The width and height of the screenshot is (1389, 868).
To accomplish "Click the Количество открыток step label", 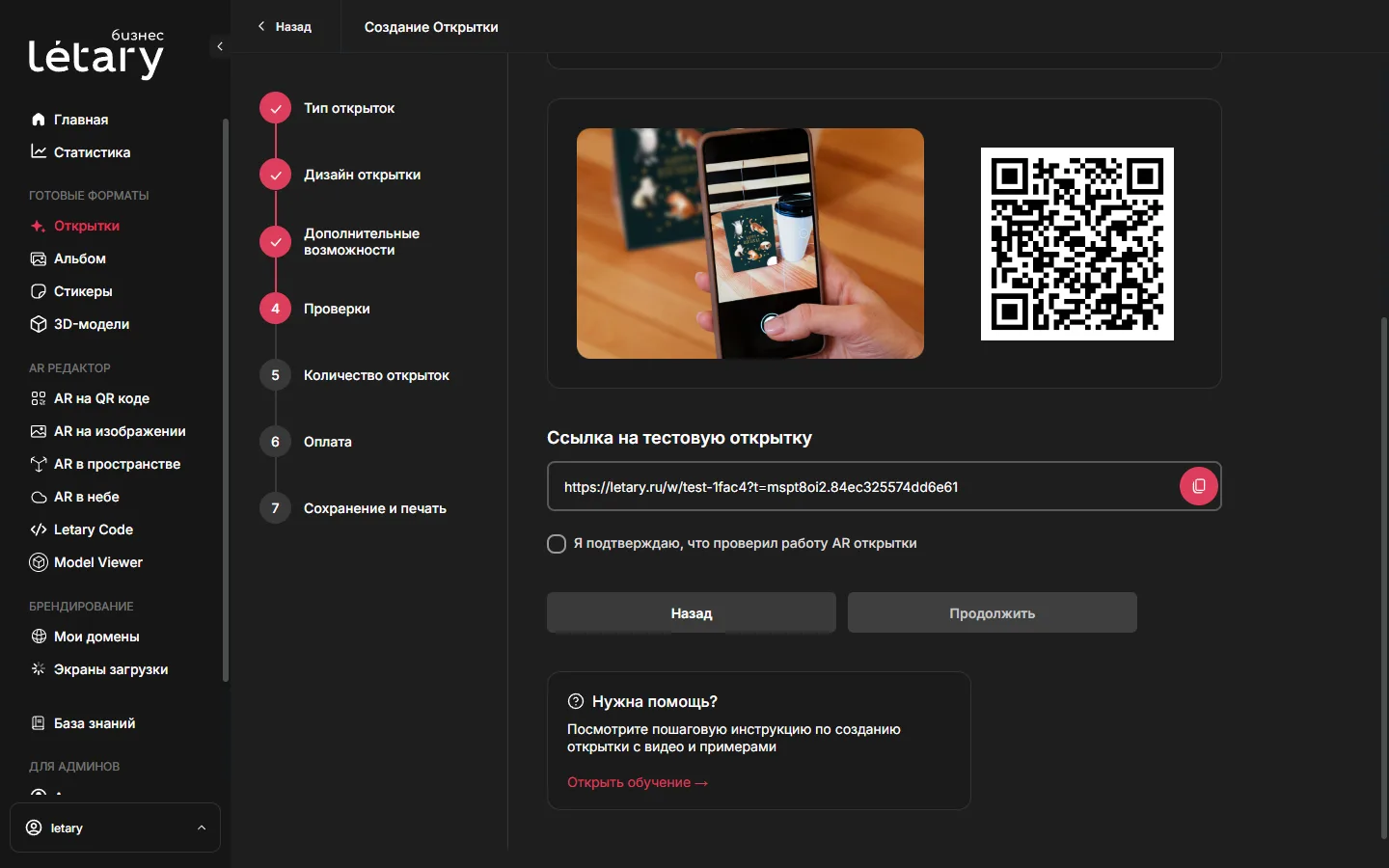I will [x=376, y=375].
